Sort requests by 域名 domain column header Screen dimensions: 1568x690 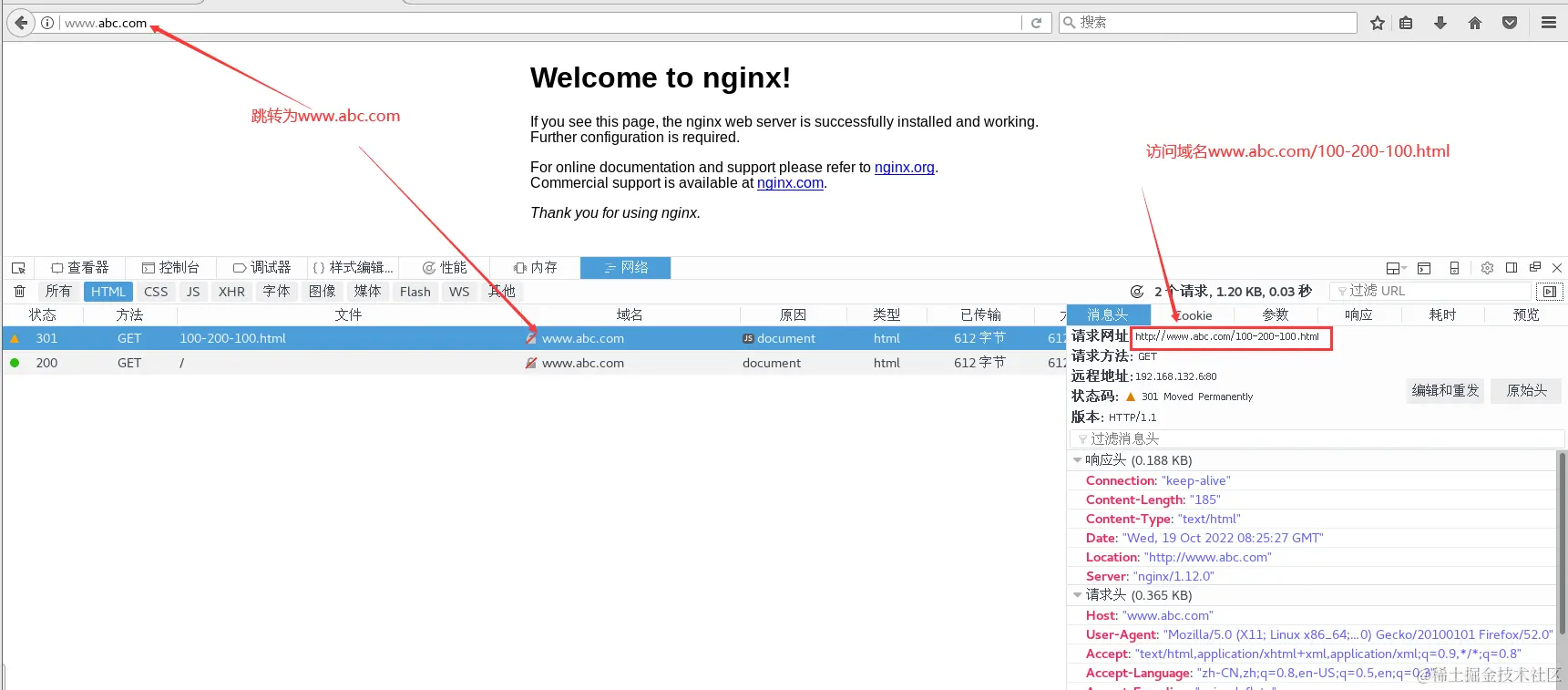pyautogui.click(x=630, y=315)
